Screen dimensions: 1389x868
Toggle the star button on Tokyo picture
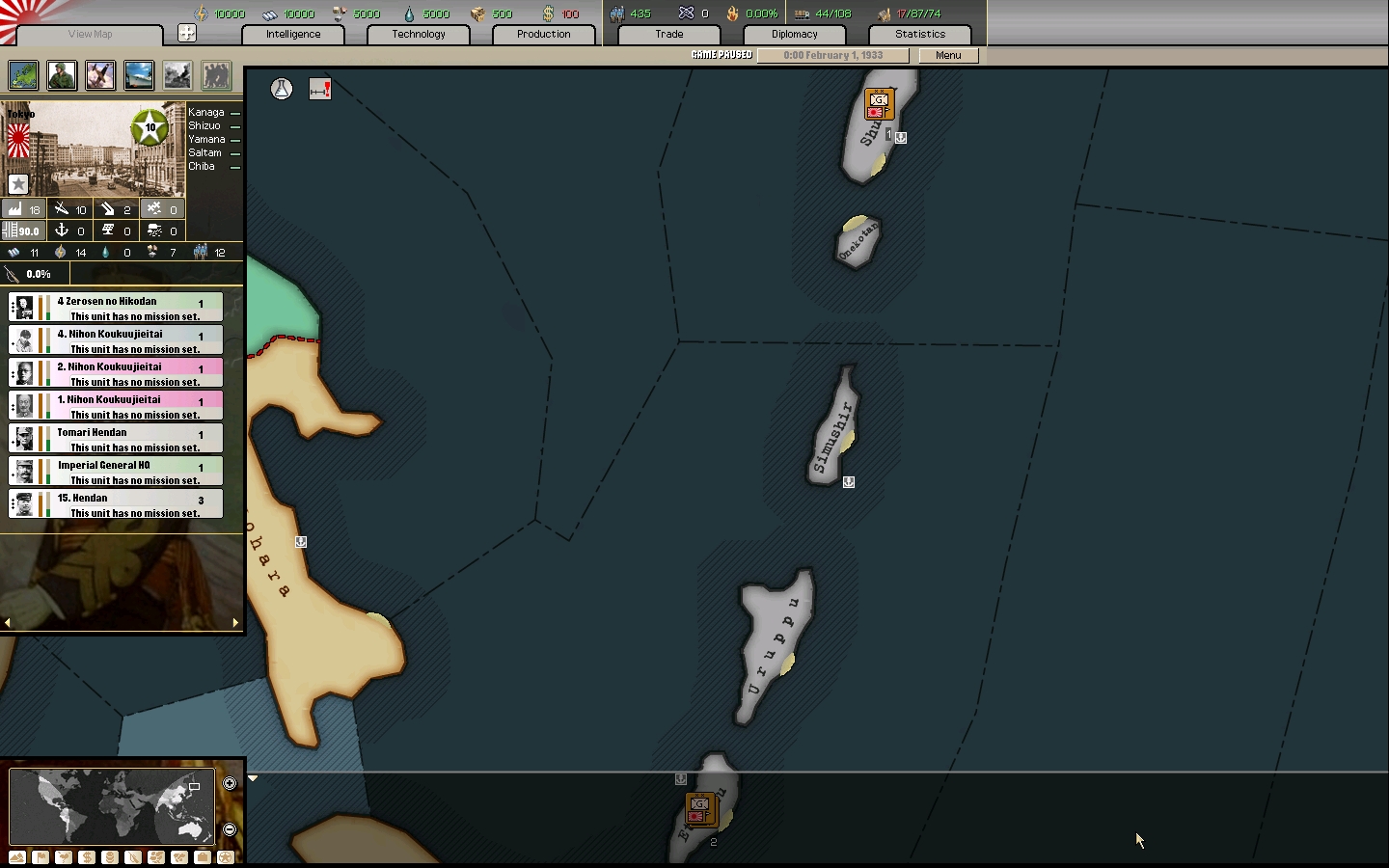tap(18, 183)
